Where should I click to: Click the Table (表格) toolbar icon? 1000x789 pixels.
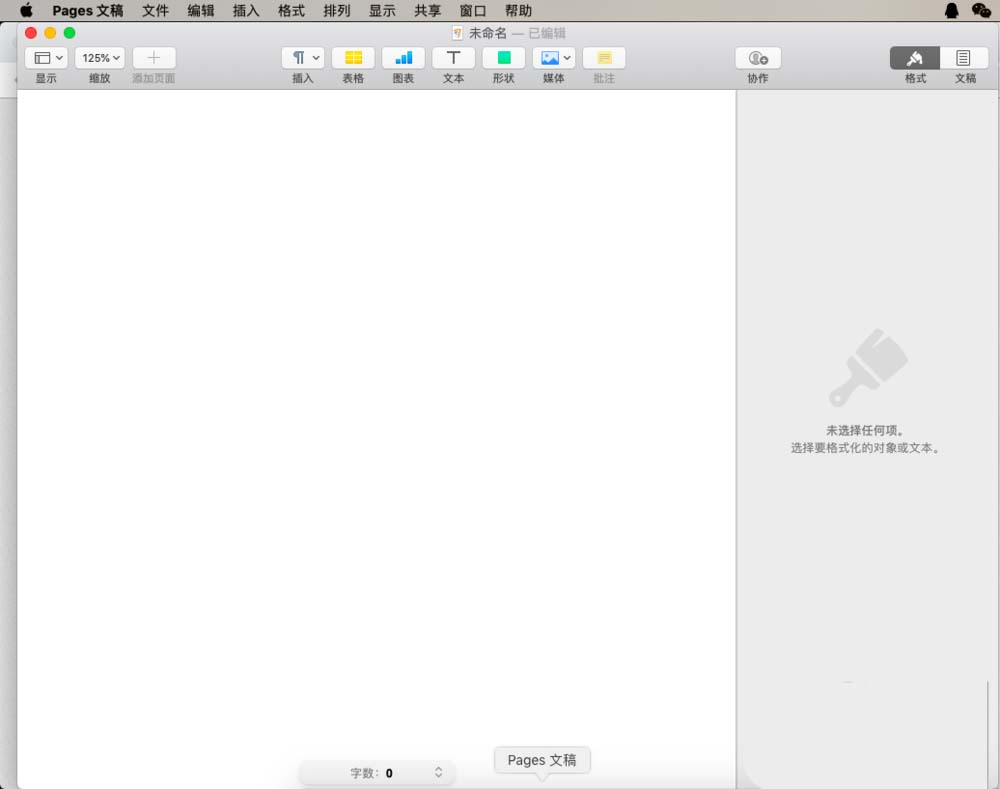click(353, 58)
